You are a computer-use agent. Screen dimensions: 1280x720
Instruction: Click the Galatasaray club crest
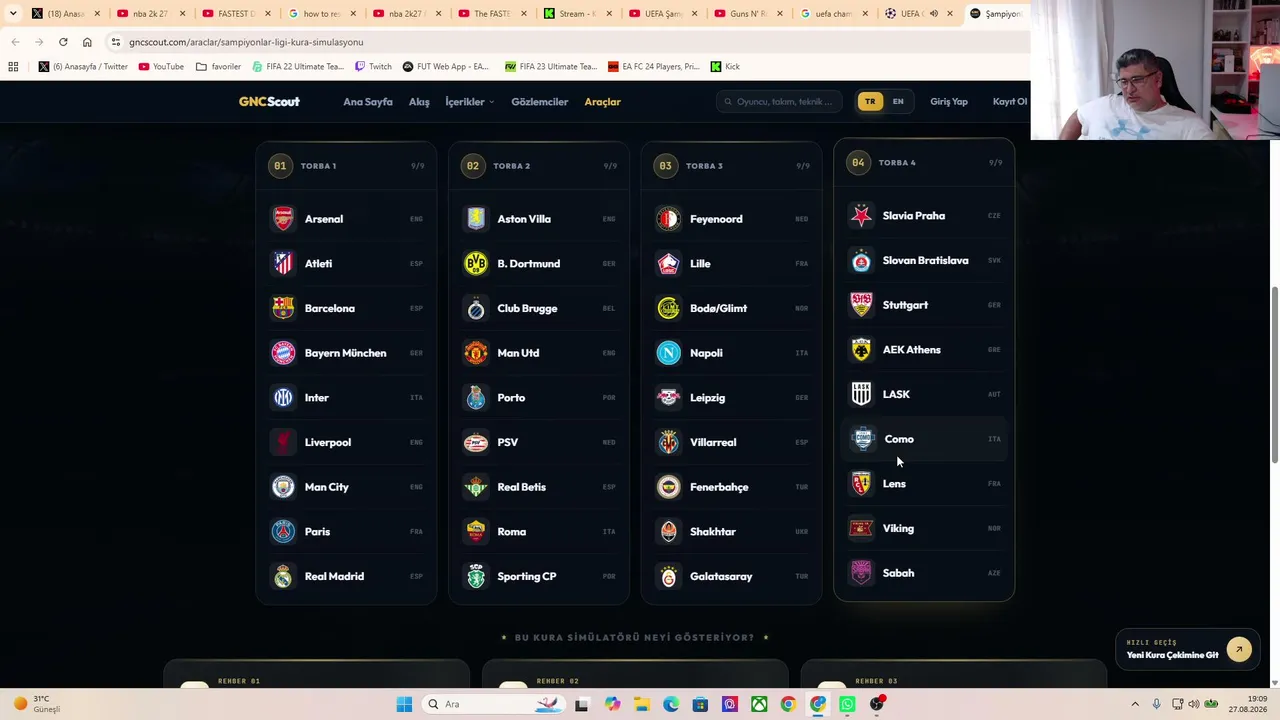(x=669, y=576)
